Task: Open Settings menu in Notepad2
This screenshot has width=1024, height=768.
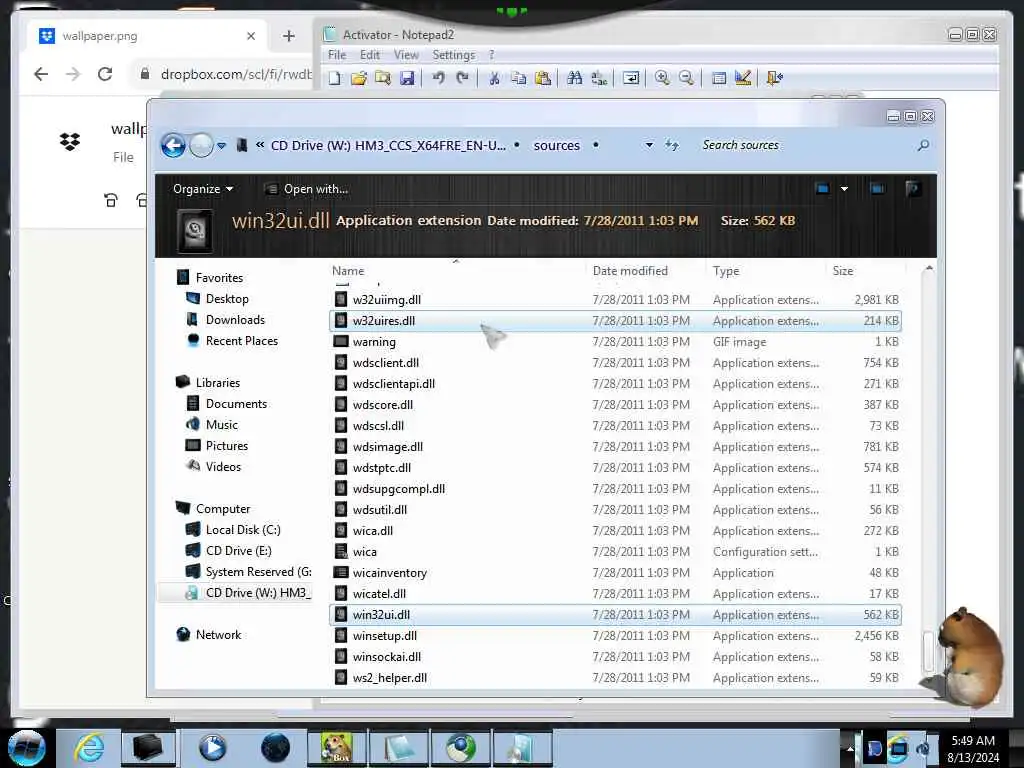Action: point(453,55)
